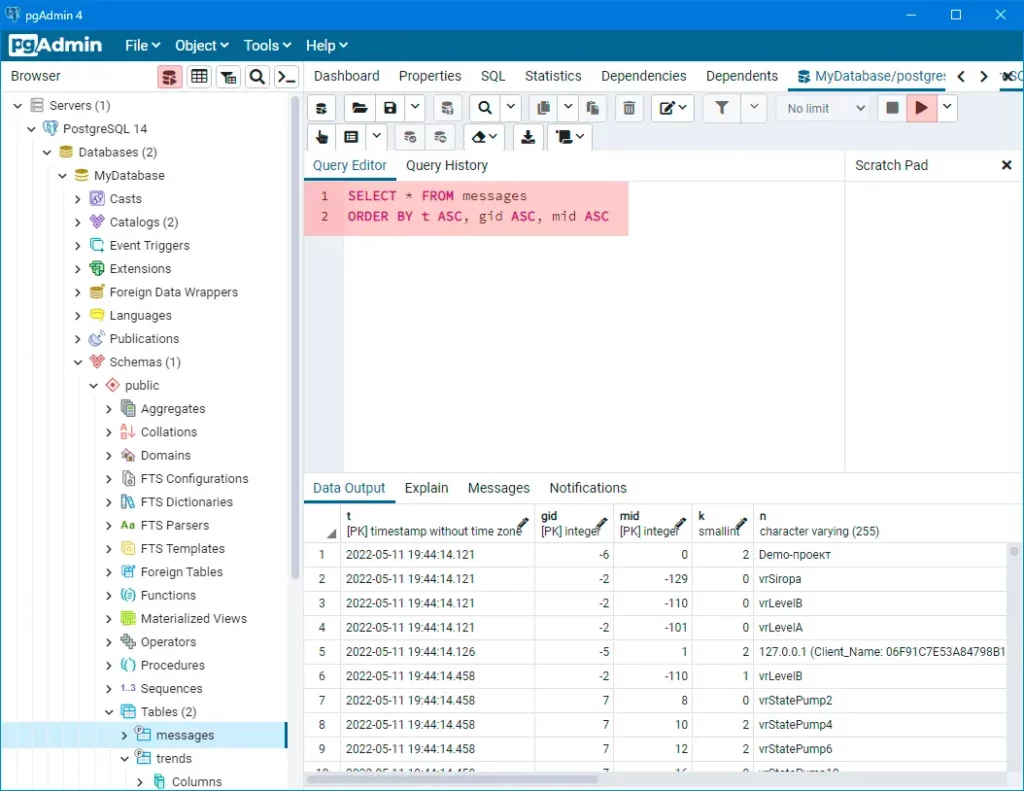1024x791 pixels.
Task: Save file using floppy disk icon
Action: (390, 108)
